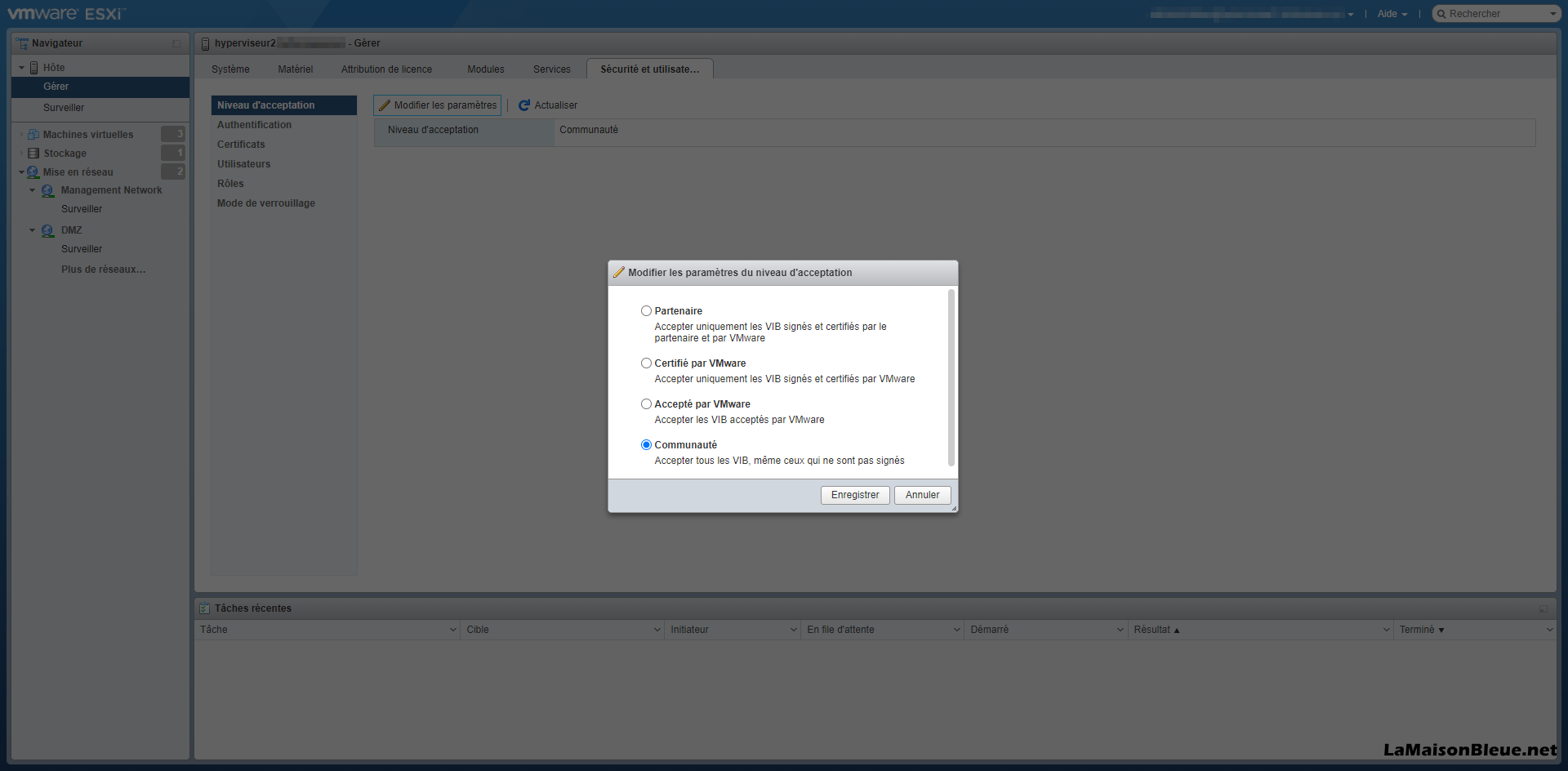Viewport: 1568px width, 771px height.
Task: Open the Services tab
Action: [x=551, y=69]
